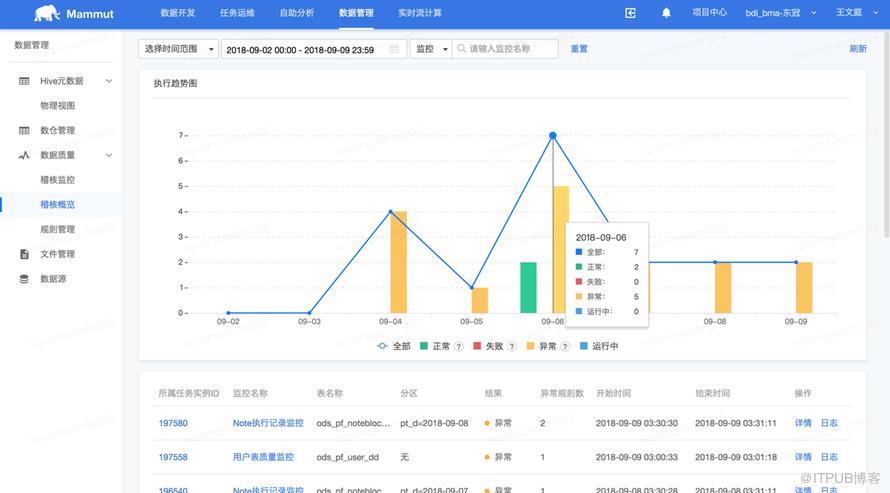Open 日志 for row 197558
This screenshot has height=493, width=890.
tap(829, 457)
